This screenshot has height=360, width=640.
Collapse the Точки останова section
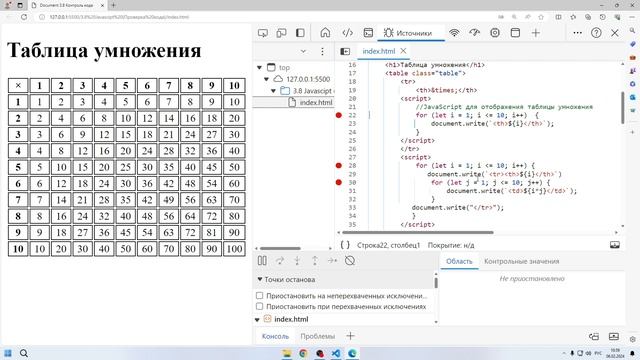click(x=260, y=279)
